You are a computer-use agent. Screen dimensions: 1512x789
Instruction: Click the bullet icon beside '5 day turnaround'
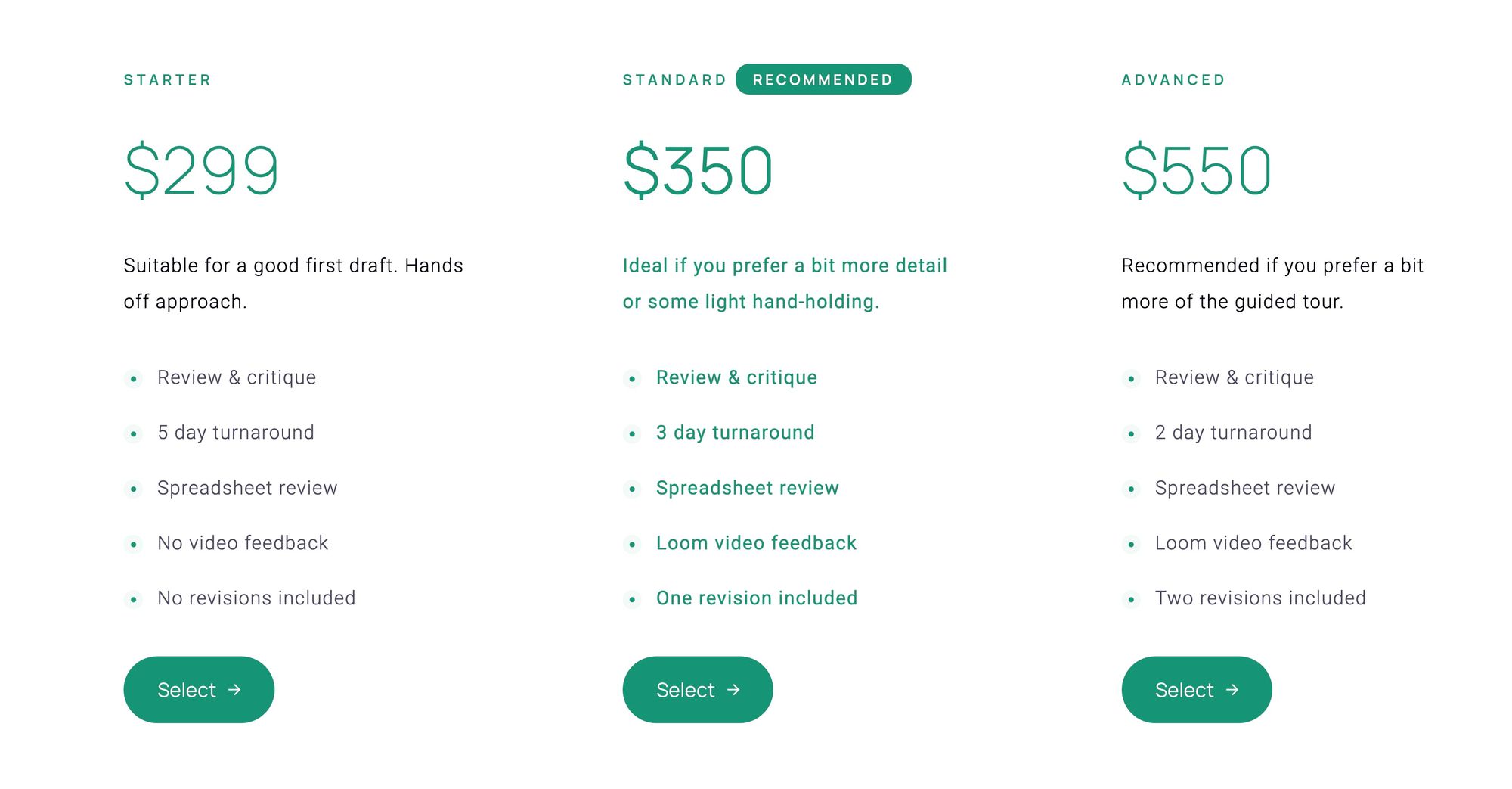pyautogui.click(x=134, y=434)
